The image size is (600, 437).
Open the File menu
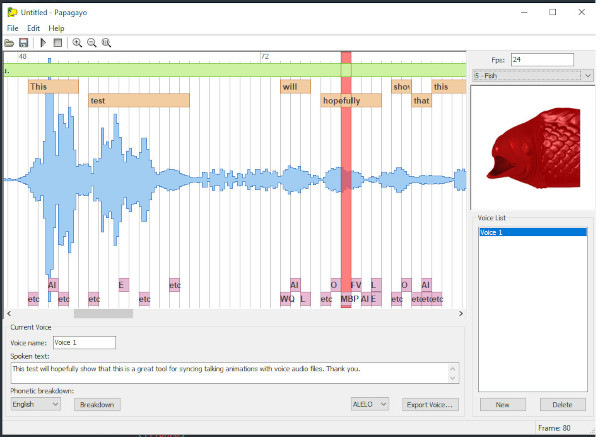[13, 28]
